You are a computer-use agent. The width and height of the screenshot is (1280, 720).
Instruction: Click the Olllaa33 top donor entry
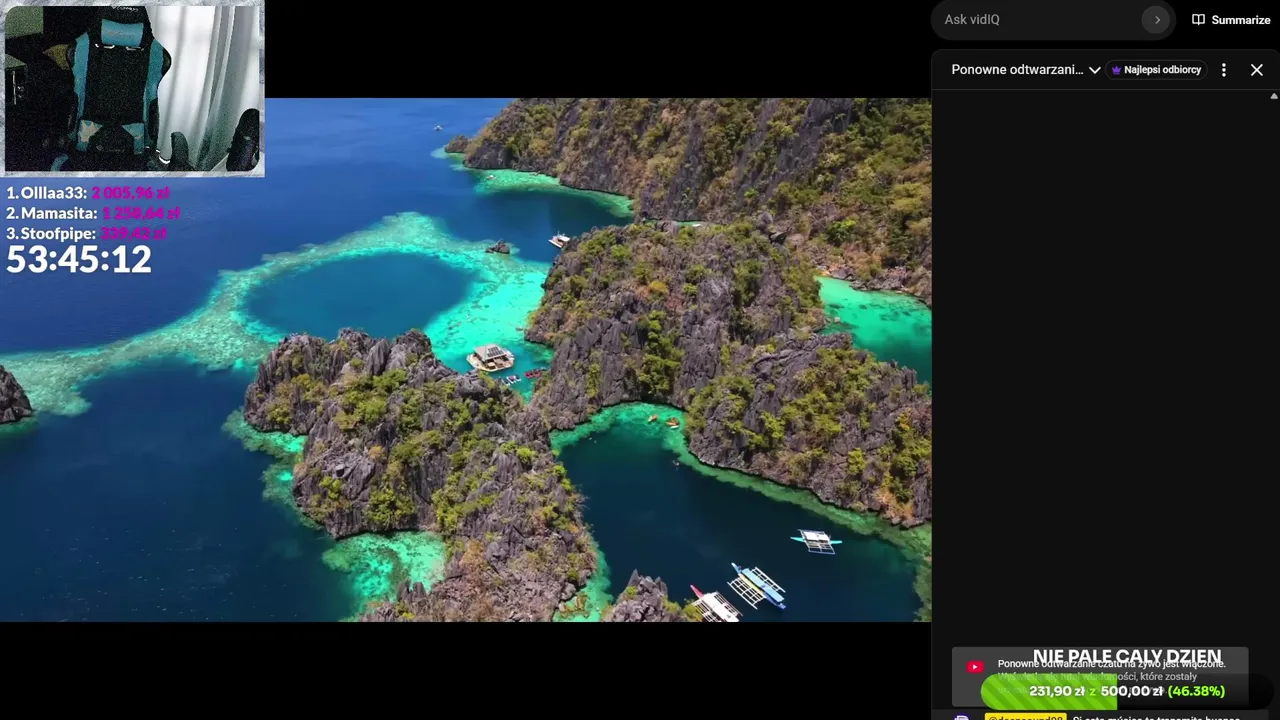[x=88, y=193]
